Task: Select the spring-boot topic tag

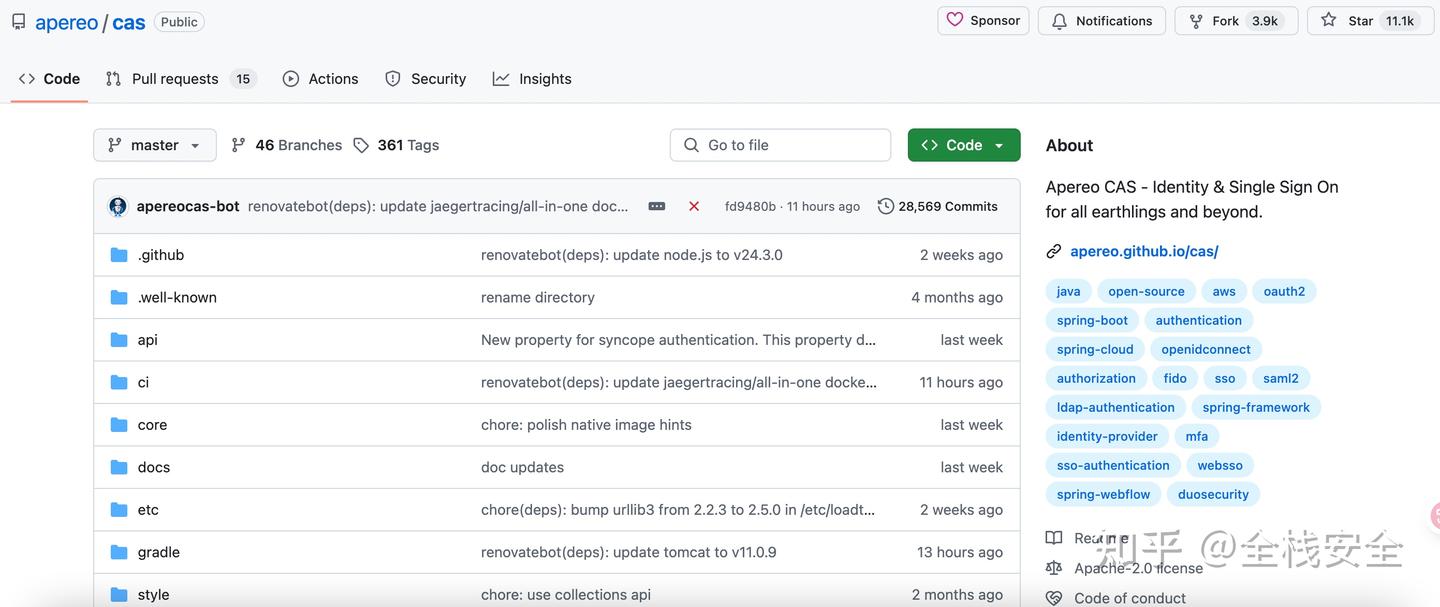Action: click(1092, 321)
